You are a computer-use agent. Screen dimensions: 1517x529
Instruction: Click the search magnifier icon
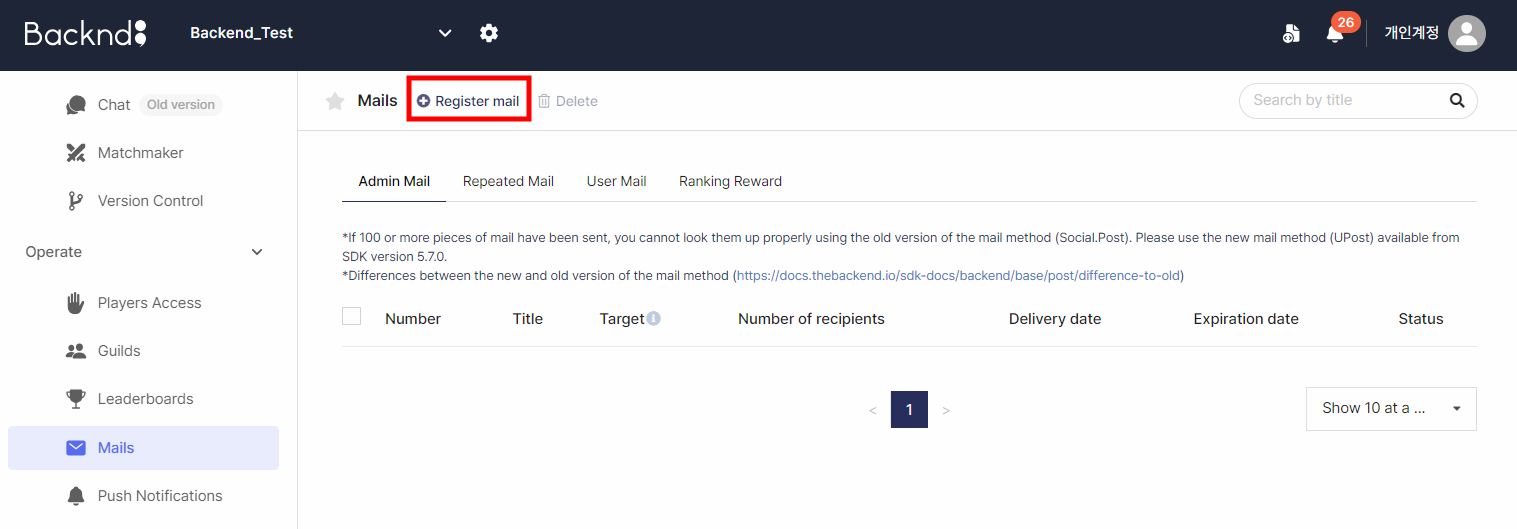(x=1457, y=100)
